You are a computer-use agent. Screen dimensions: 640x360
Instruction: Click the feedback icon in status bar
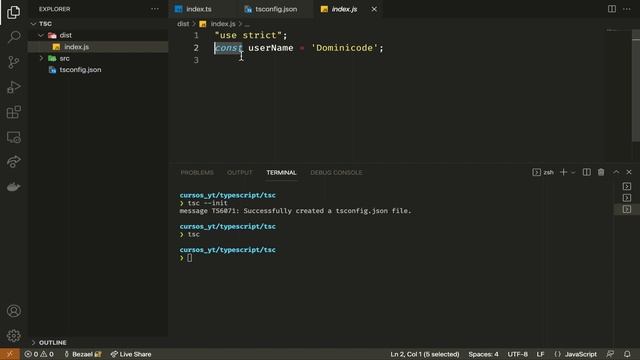coord(610,354)
